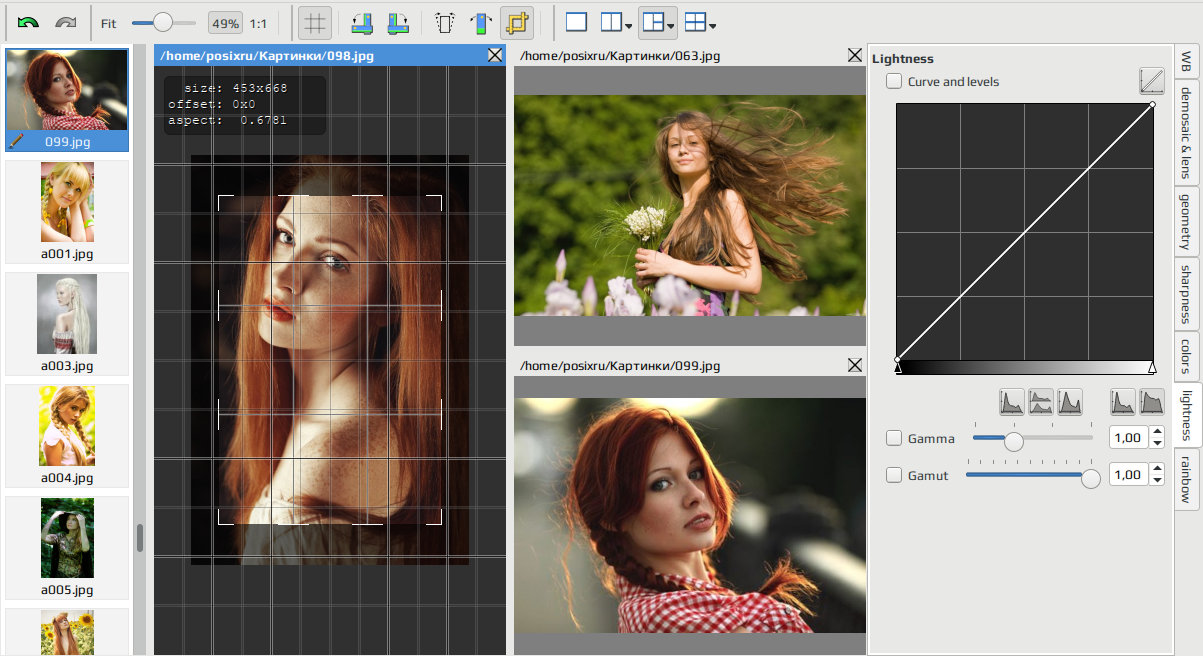Click the green undo arrow
This screenshot has width=1203, height=656.
click(28, 22)
